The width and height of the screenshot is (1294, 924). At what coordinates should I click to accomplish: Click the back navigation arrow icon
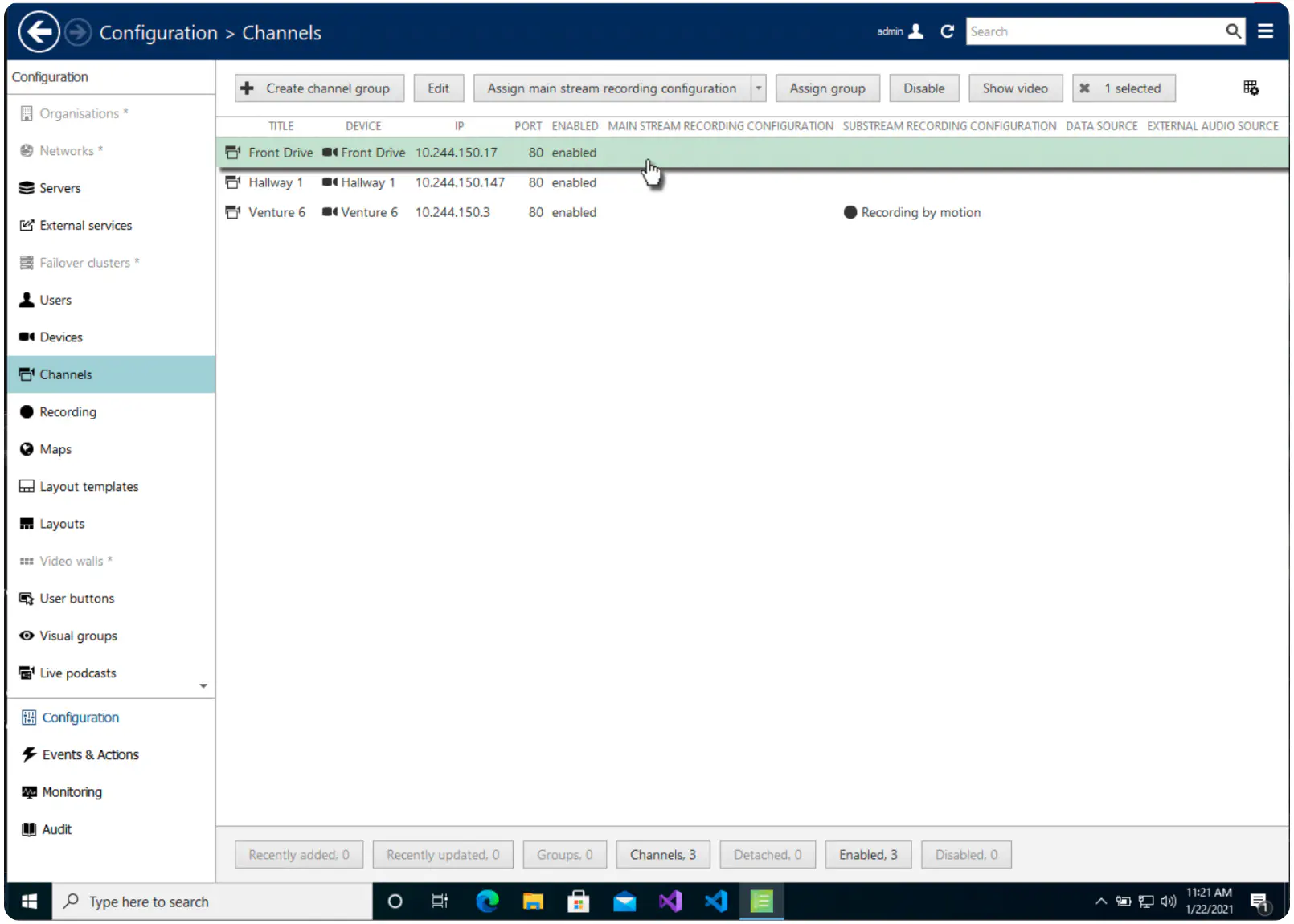click(39, 32)
